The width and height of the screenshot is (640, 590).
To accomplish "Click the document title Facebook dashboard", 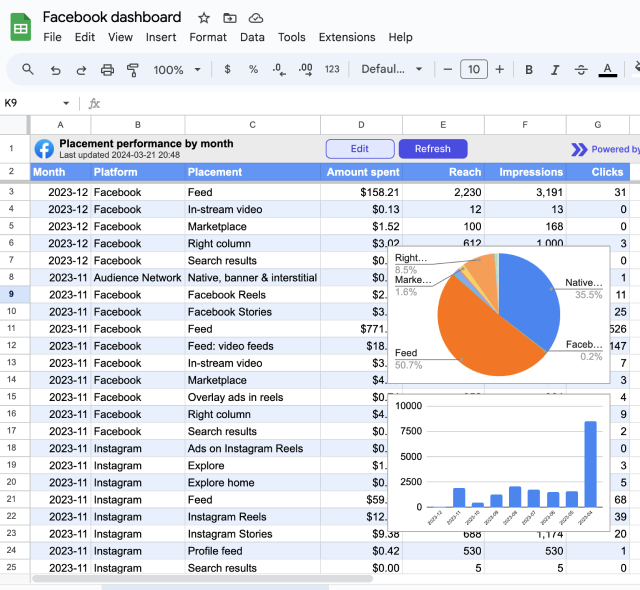I will pos(112,17).
